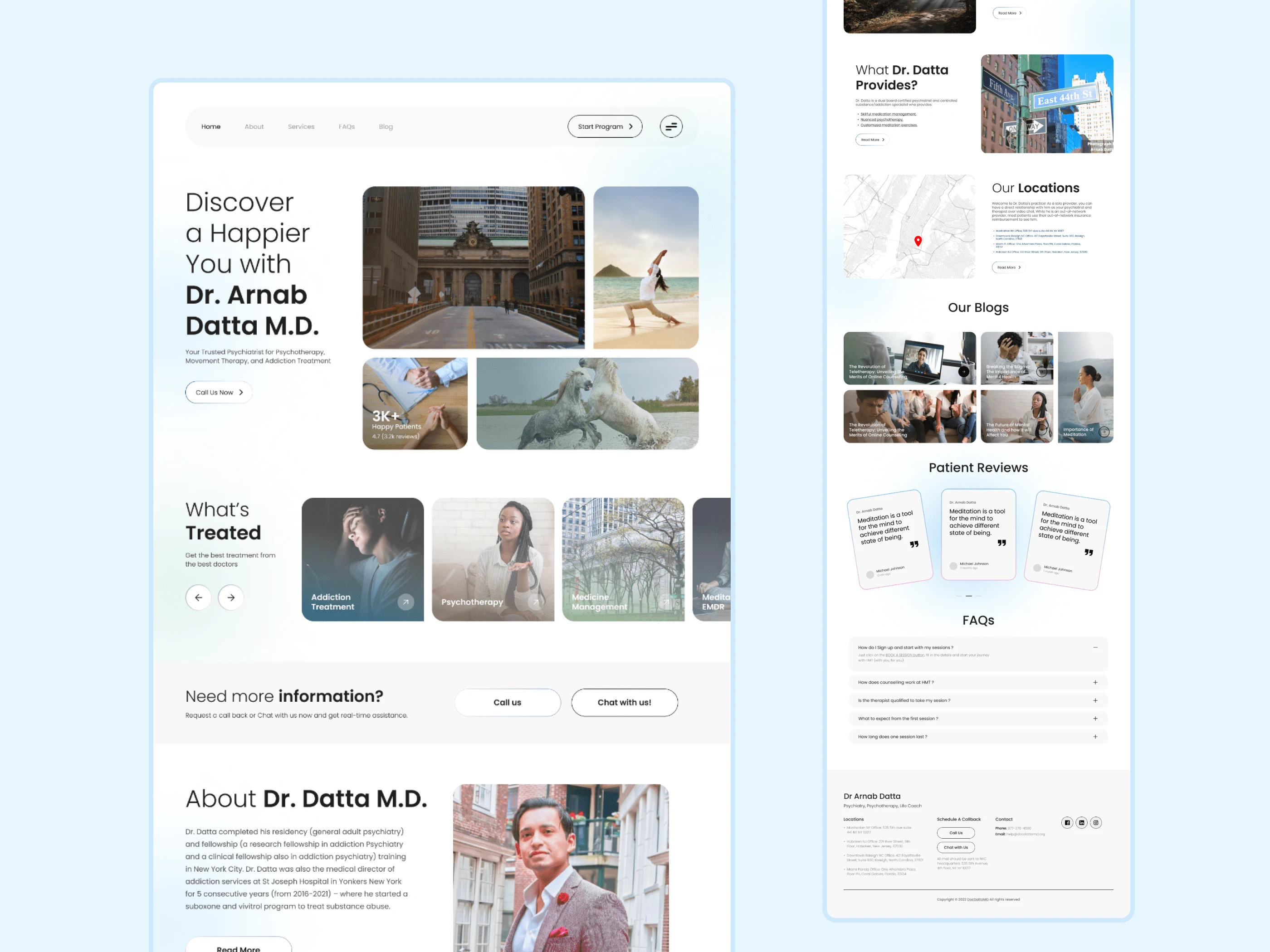Click the next arrow in What's Treated
The width and height of the screenshot is (1270, 952).
231,597
